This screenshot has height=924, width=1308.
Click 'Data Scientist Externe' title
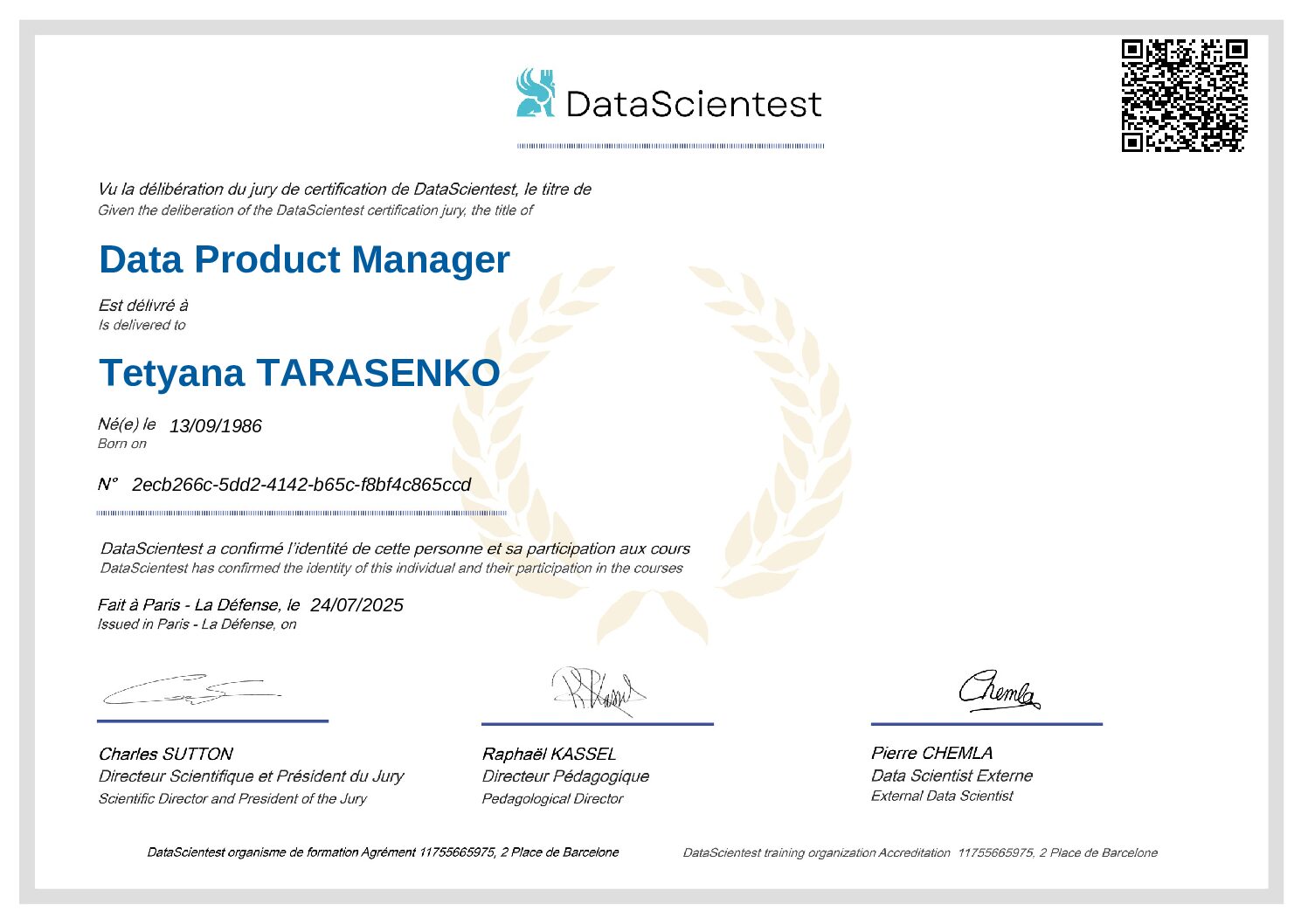952,776
